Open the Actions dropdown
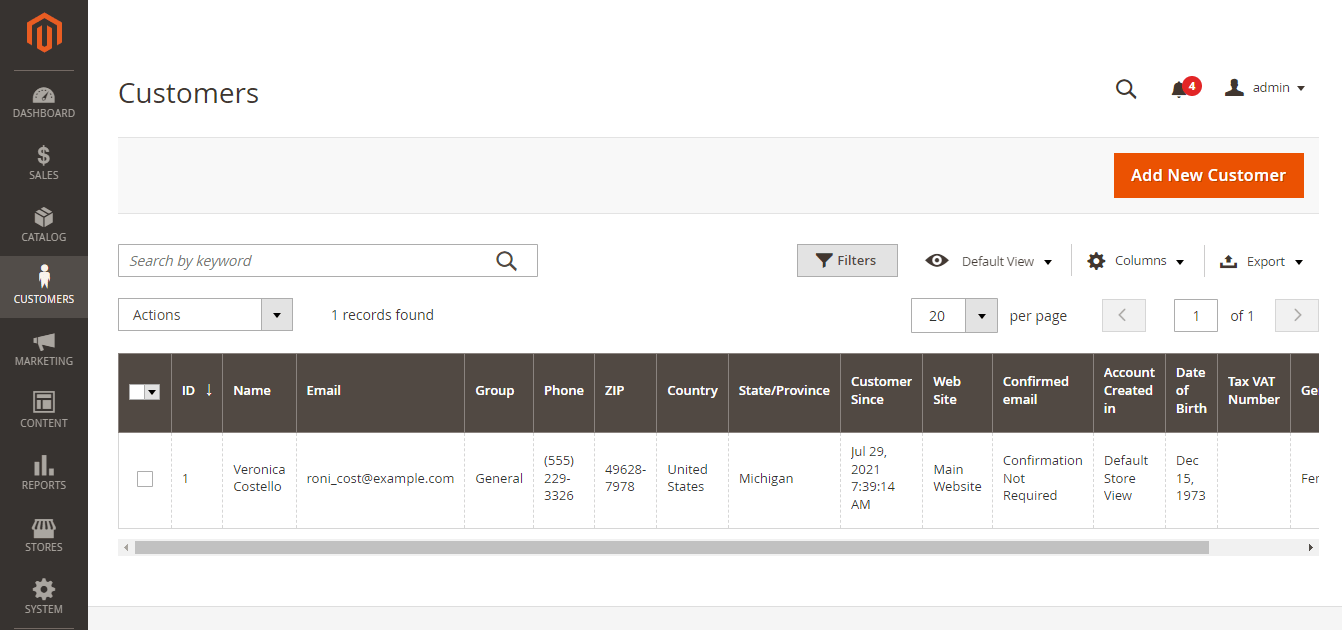1342x630 pixels. pos(205,314)
